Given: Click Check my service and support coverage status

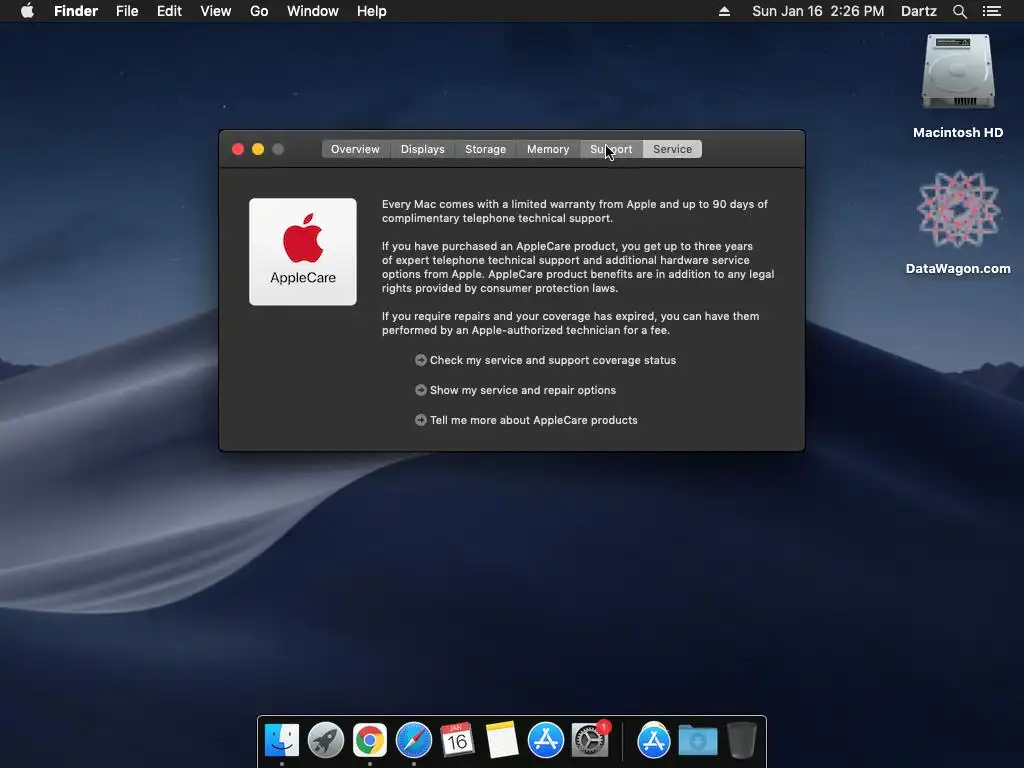Looking at the screenshot, I should pos(552,360).
